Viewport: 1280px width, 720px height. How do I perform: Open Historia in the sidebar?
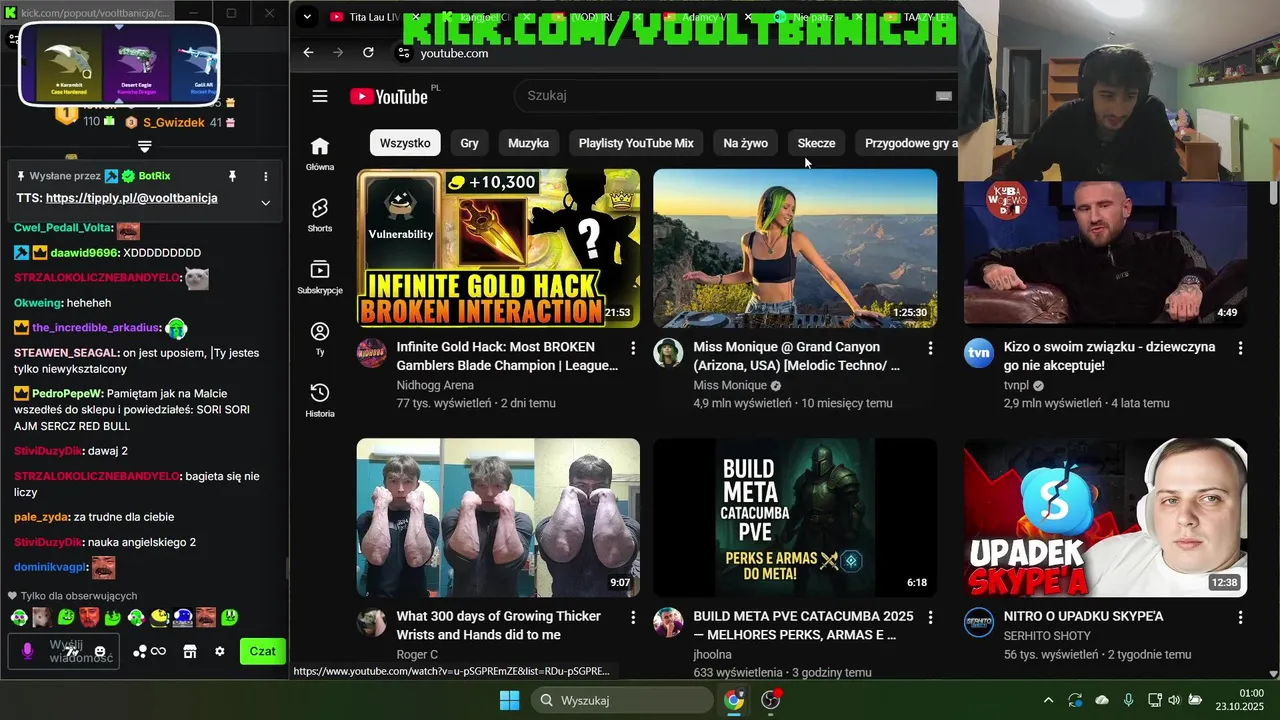point(320,400)
